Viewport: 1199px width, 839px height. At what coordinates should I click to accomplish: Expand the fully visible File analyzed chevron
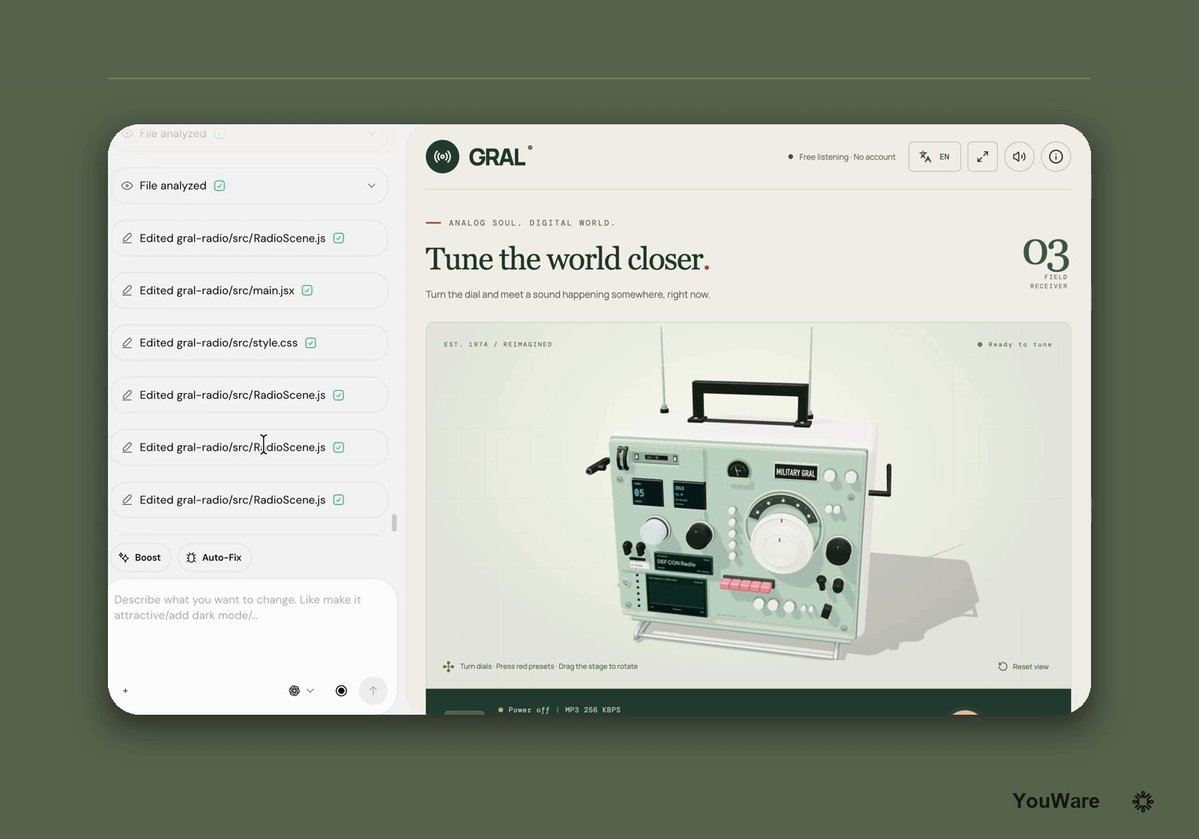(372, 186)
